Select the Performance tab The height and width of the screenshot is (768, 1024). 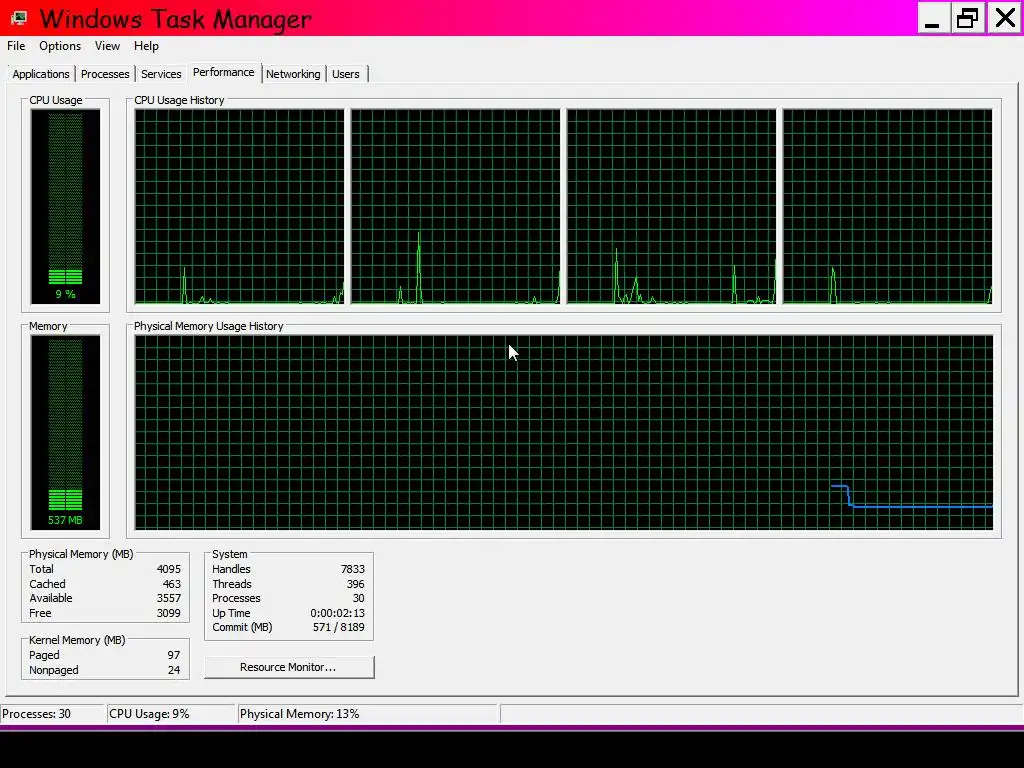click(x=224, y=72)
